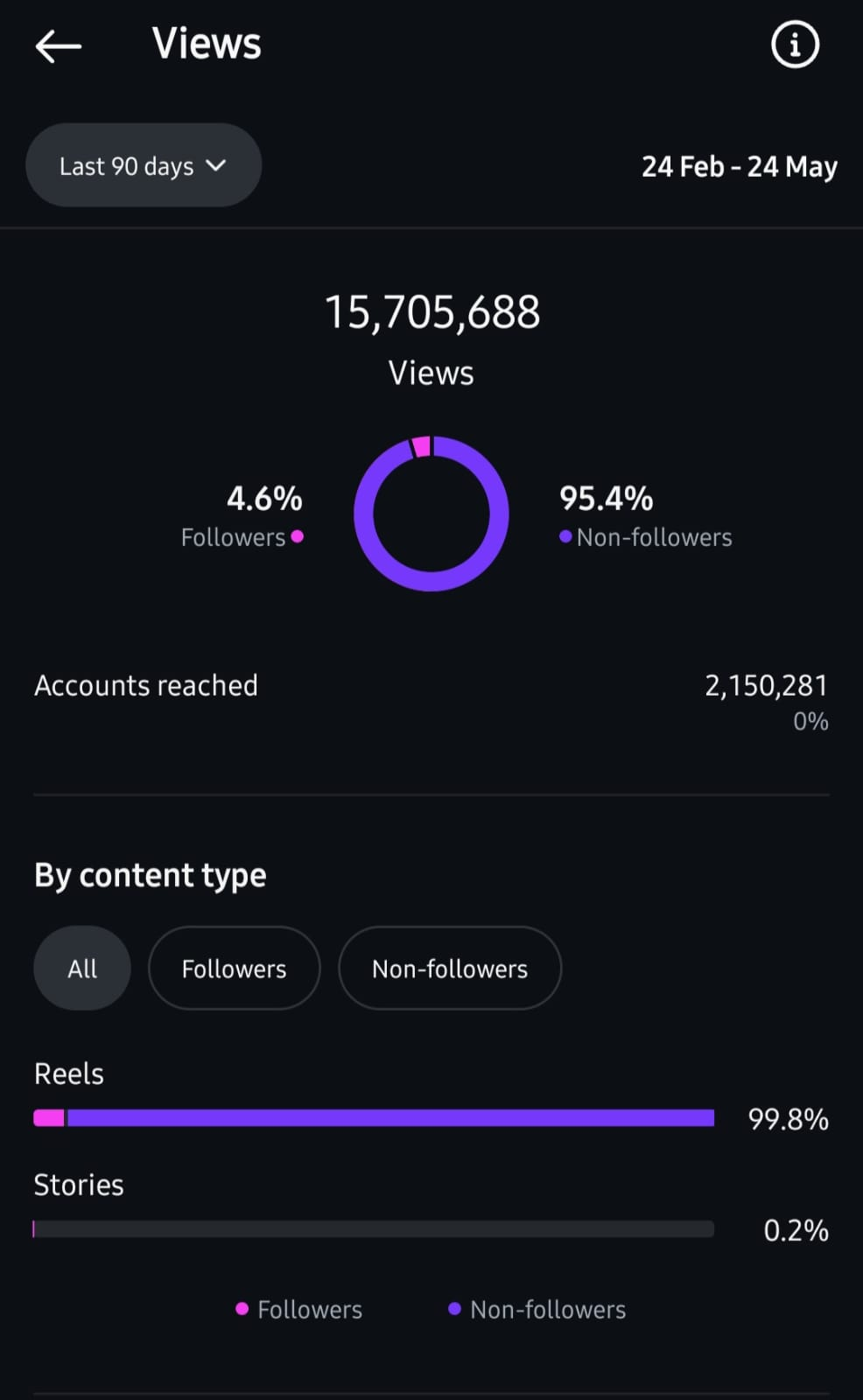Click the chevron beside Last 90 days
863x1400 pixels.
click(216, 165)
